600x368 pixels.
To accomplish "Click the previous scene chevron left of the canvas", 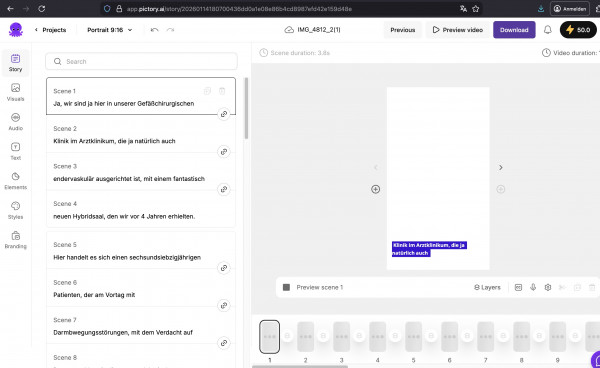I will pyautogui.click(x=376, y=168).
